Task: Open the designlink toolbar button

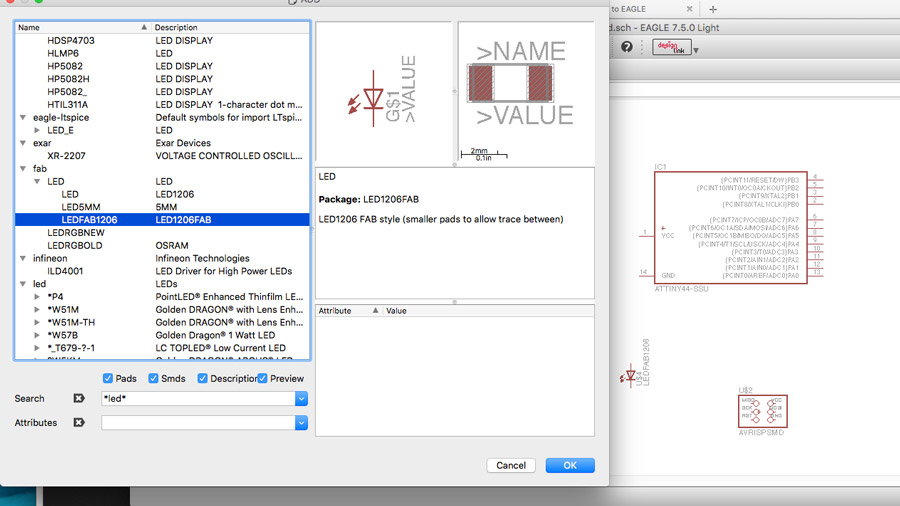Action: 672,47
